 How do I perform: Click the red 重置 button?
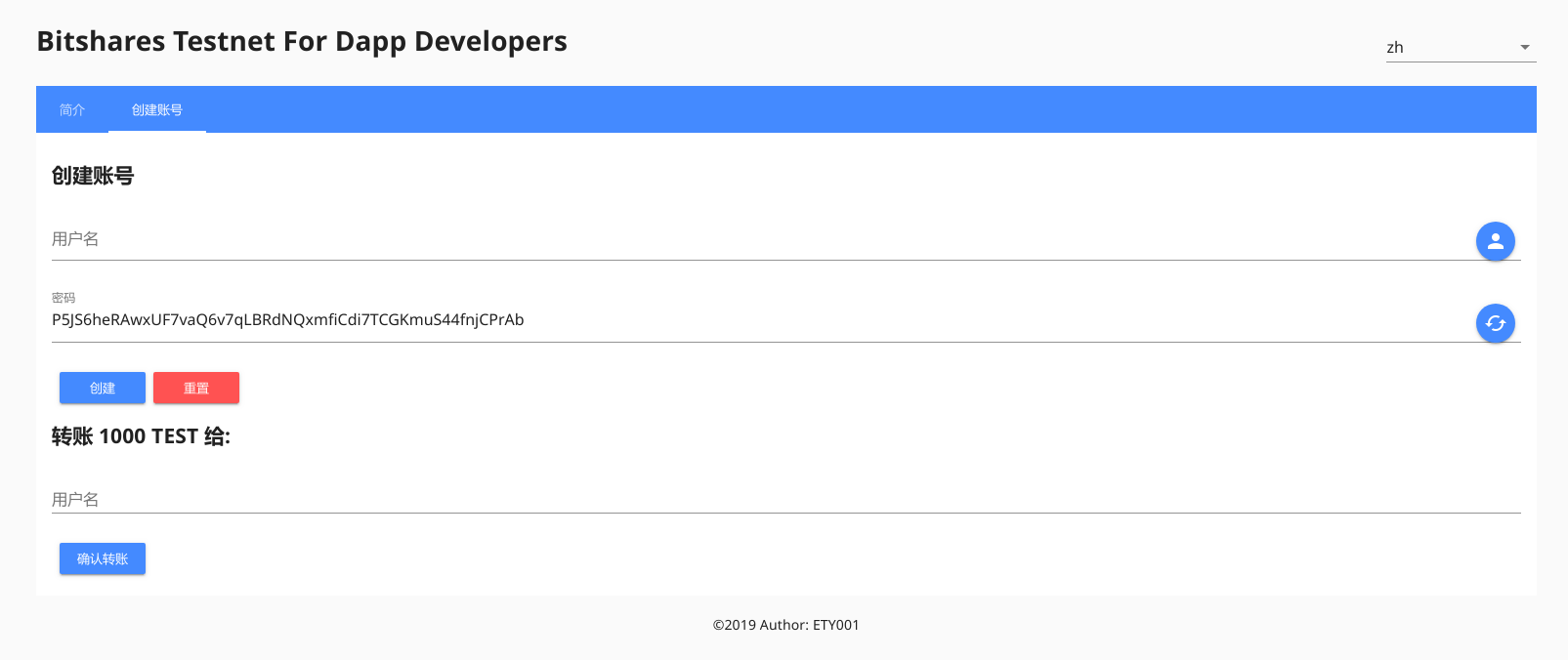[196, 388]
